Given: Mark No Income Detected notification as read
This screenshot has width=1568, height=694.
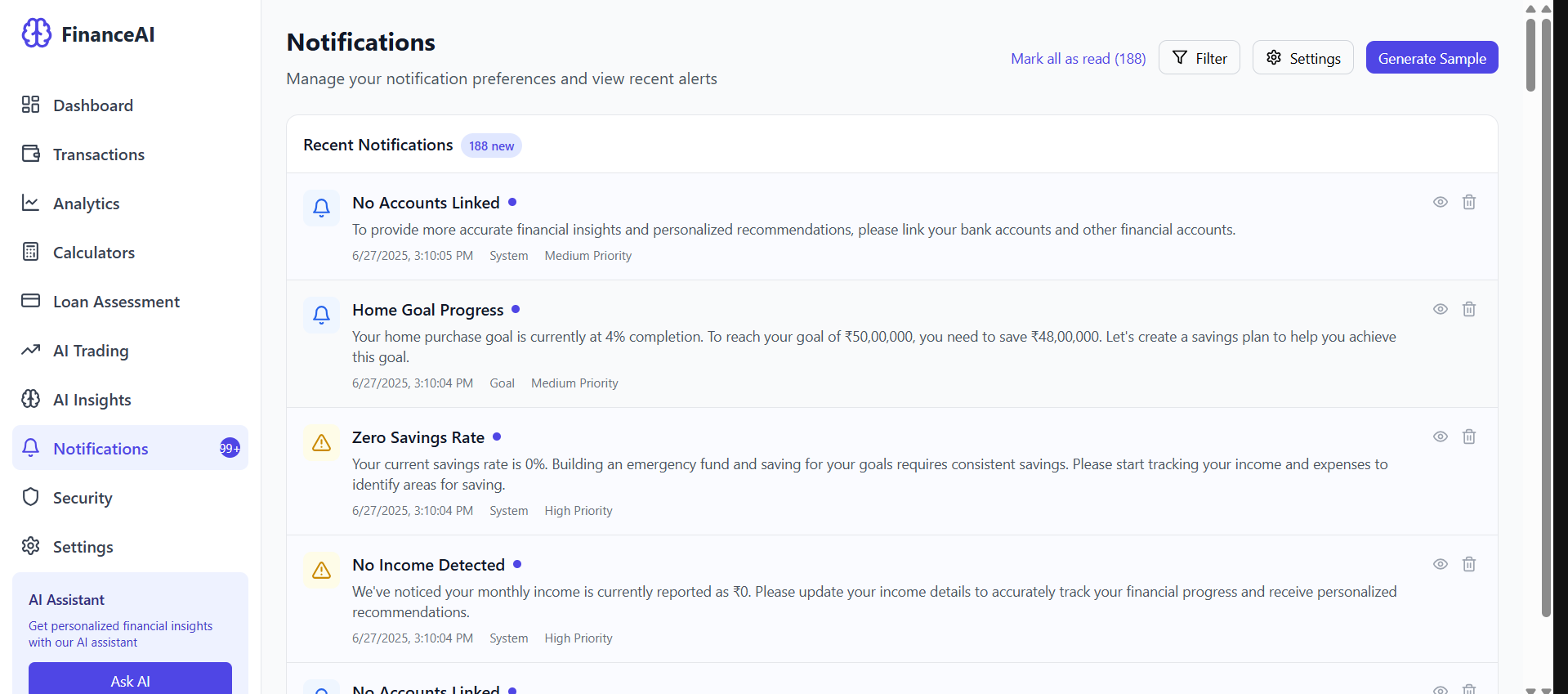Looking at the screenshot, I should click(1441, 564).
